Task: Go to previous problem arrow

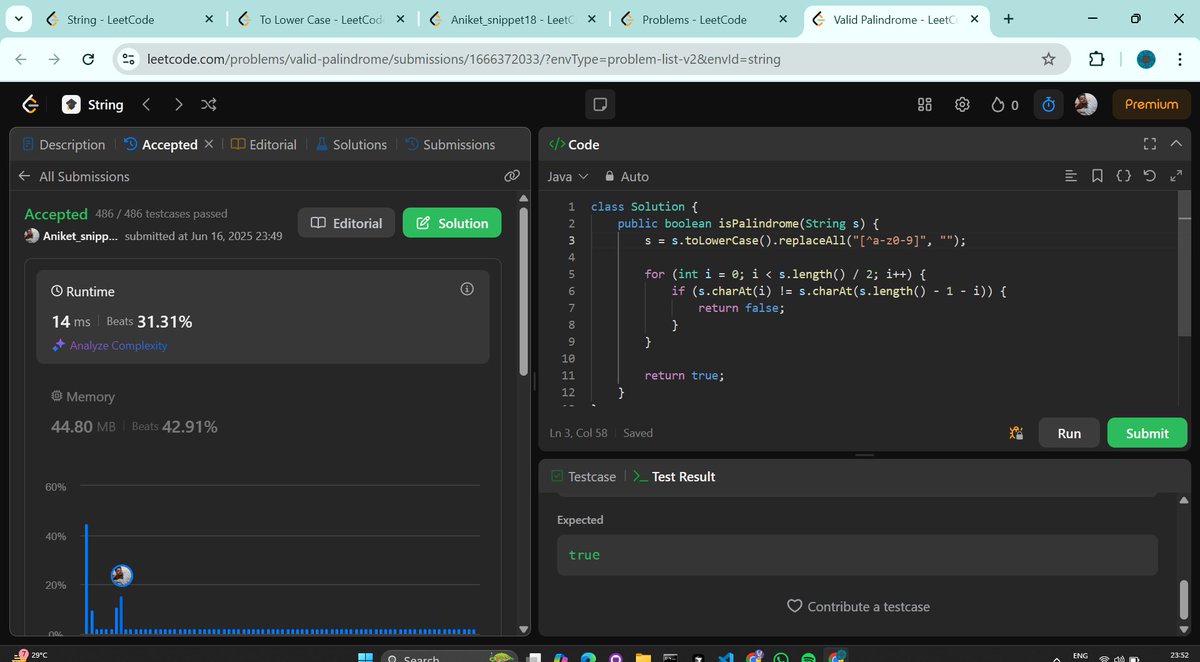Action: click(x=146, y=104)
